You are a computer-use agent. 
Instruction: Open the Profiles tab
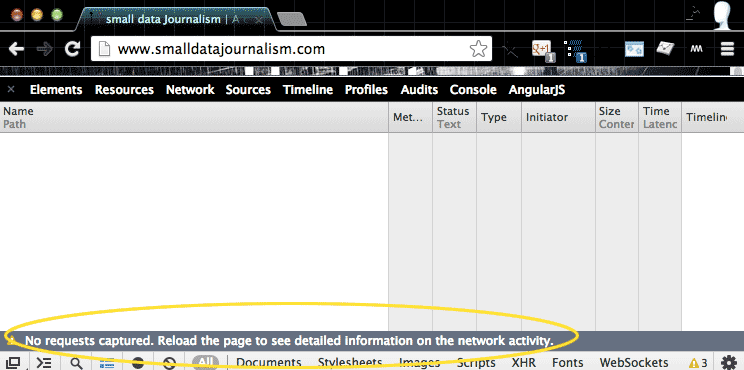(x=366, y=90)
